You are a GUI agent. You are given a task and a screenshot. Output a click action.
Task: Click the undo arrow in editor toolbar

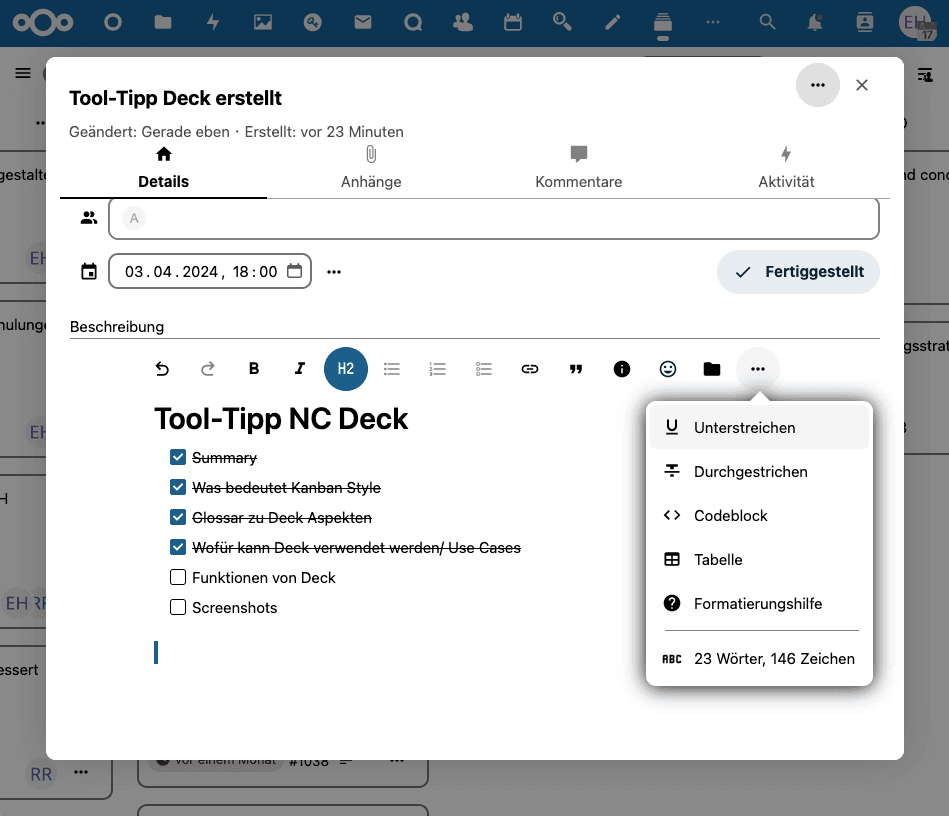pos(162,369)
